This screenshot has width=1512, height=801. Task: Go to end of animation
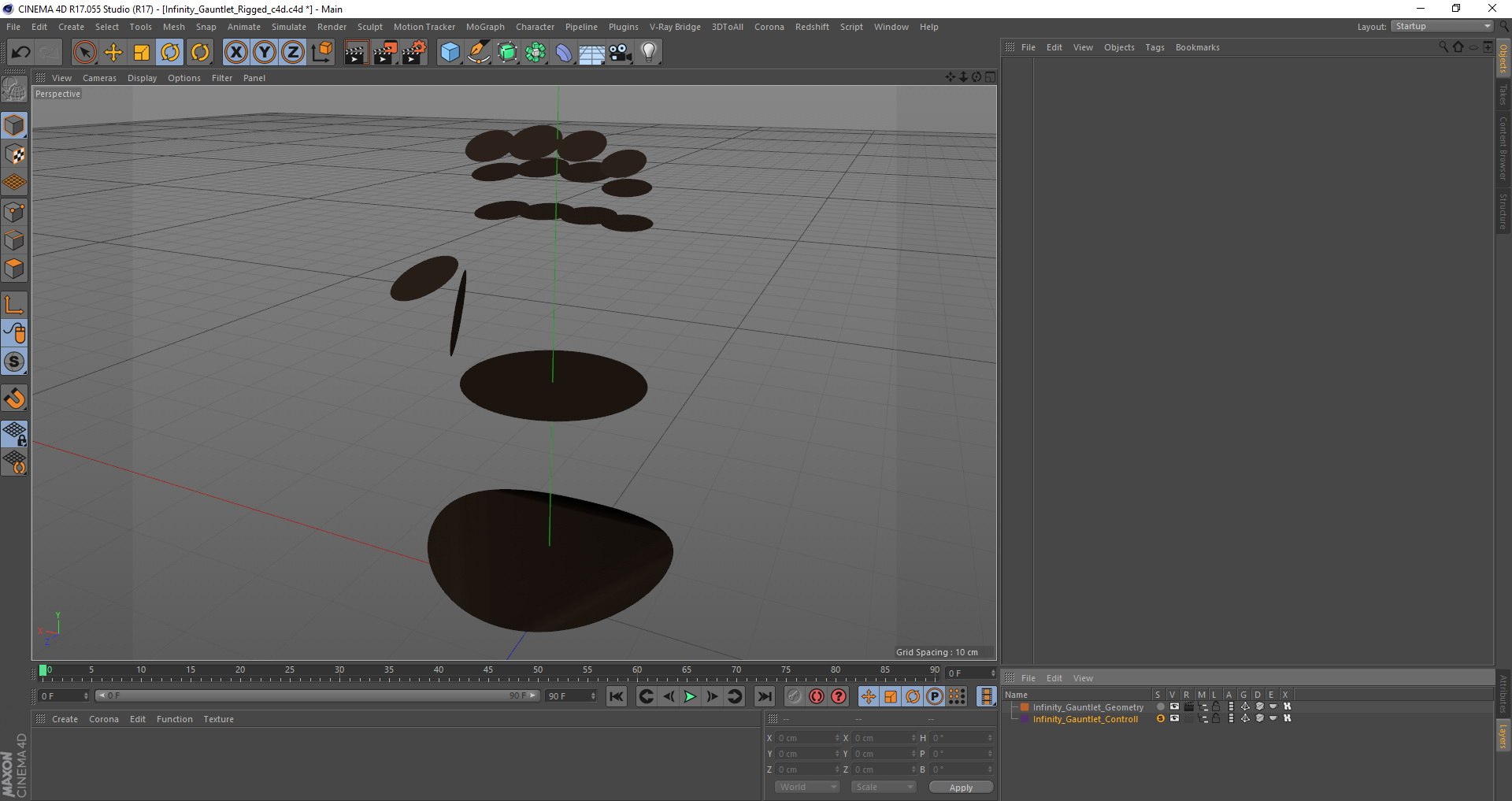point(764,696)
